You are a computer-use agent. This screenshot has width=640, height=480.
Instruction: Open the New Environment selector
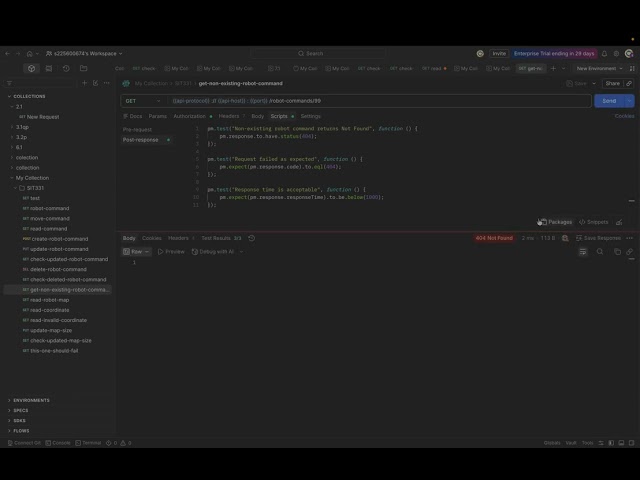(600, 69)
